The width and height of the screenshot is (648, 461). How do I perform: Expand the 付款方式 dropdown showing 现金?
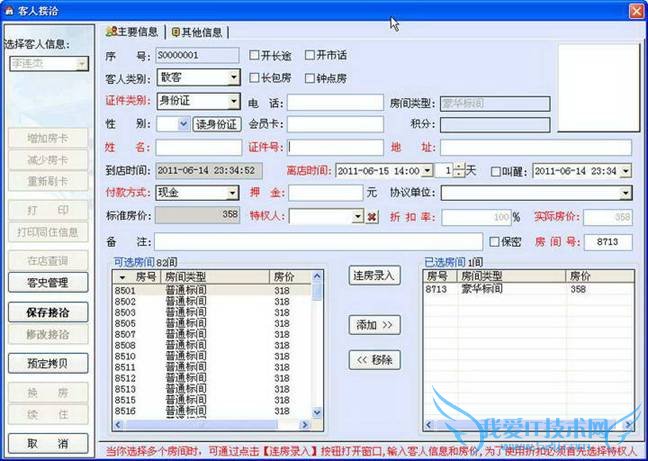pyautogui.click(x=233, y=193)
